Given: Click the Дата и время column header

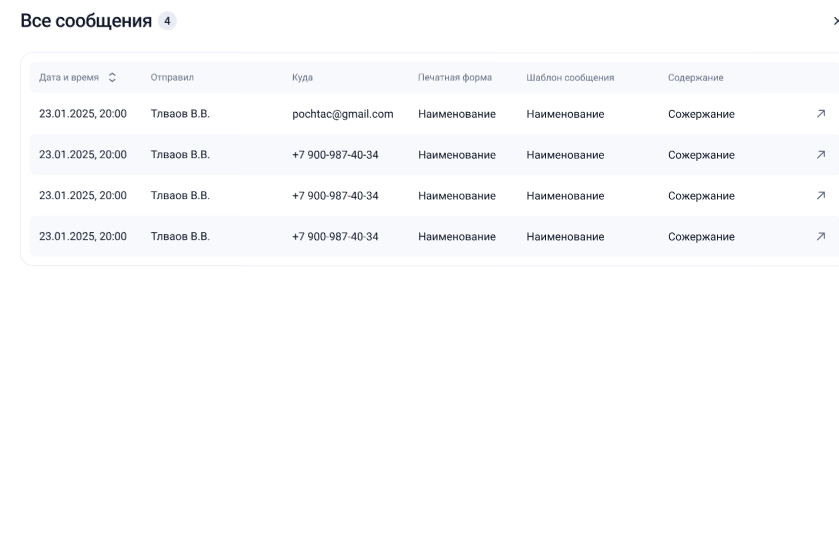Looking at the screenshot, I should pos(69,78).
